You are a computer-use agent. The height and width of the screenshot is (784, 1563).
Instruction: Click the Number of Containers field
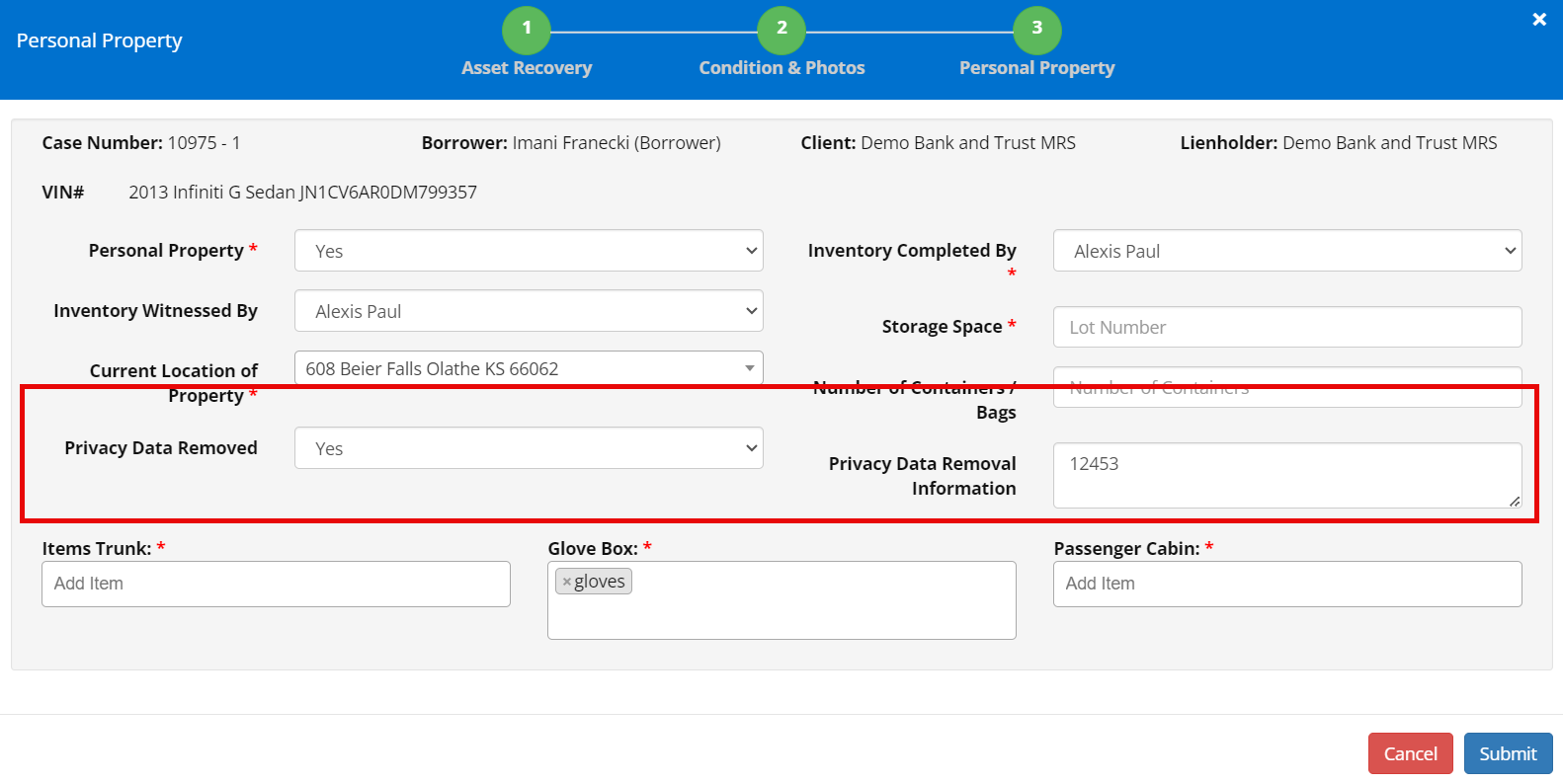coord(1287,387)
